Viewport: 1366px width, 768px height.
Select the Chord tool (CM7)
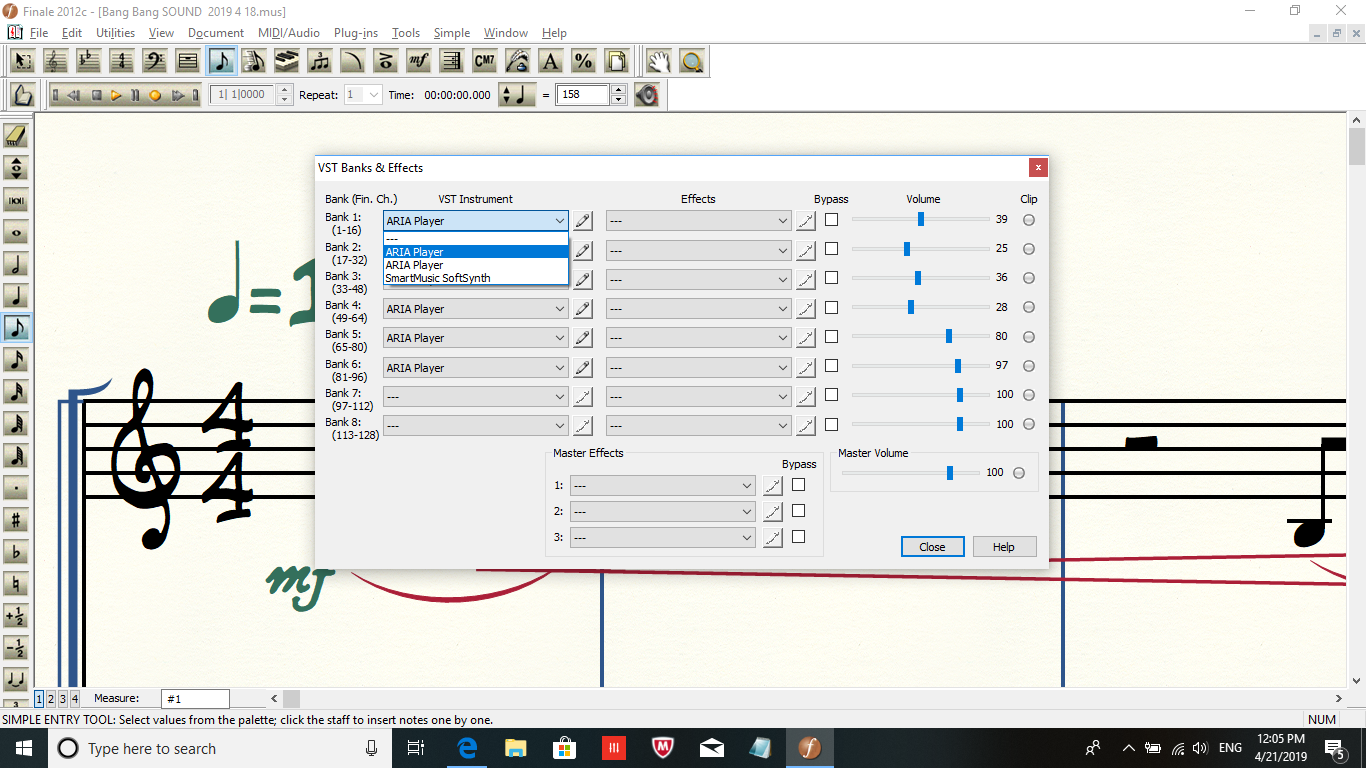click(x=484, y=61)
